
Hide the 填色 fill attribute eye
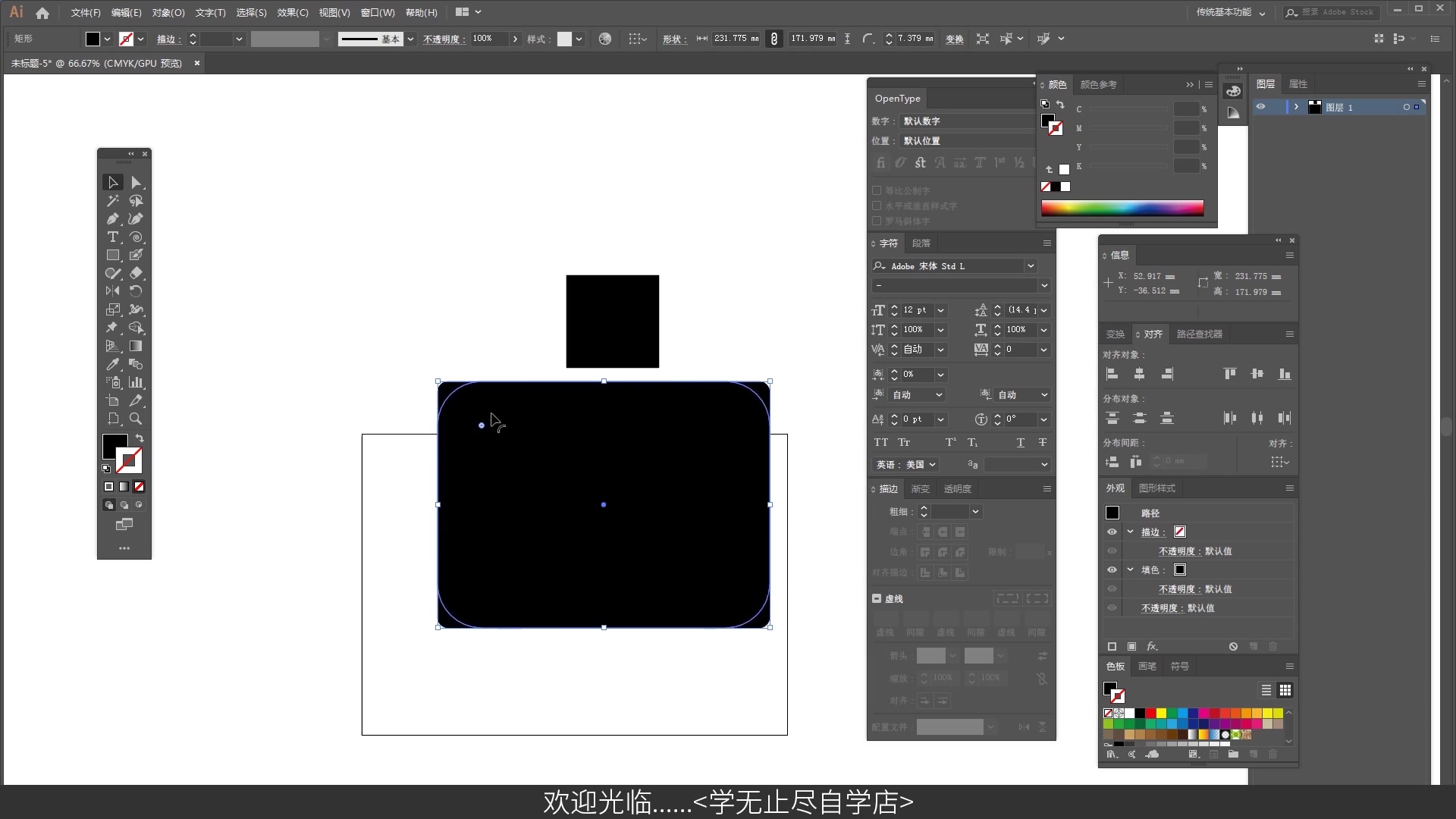[x=1112, y=570]
